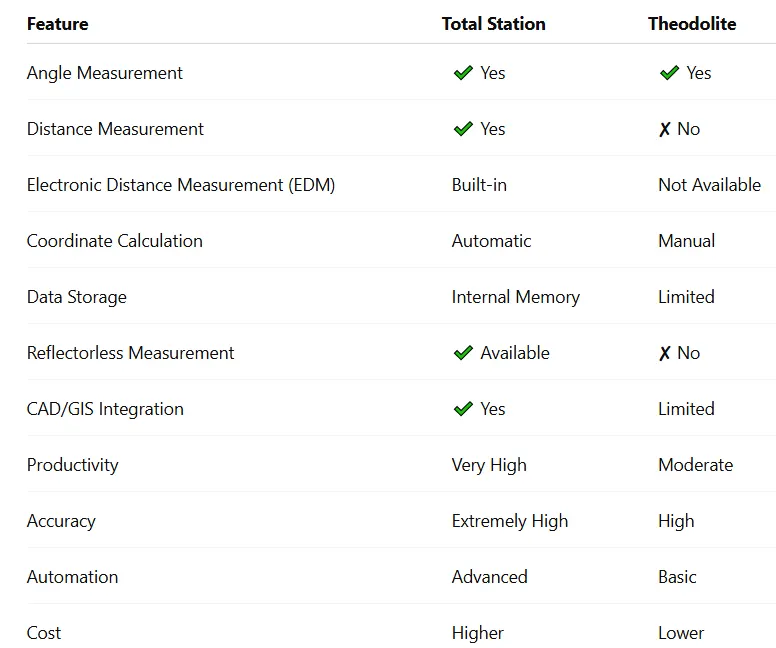Click green checkmark in CAD/GIS Integration row
The width and height of the screenshot is (776, 648).
coord(463,409)
